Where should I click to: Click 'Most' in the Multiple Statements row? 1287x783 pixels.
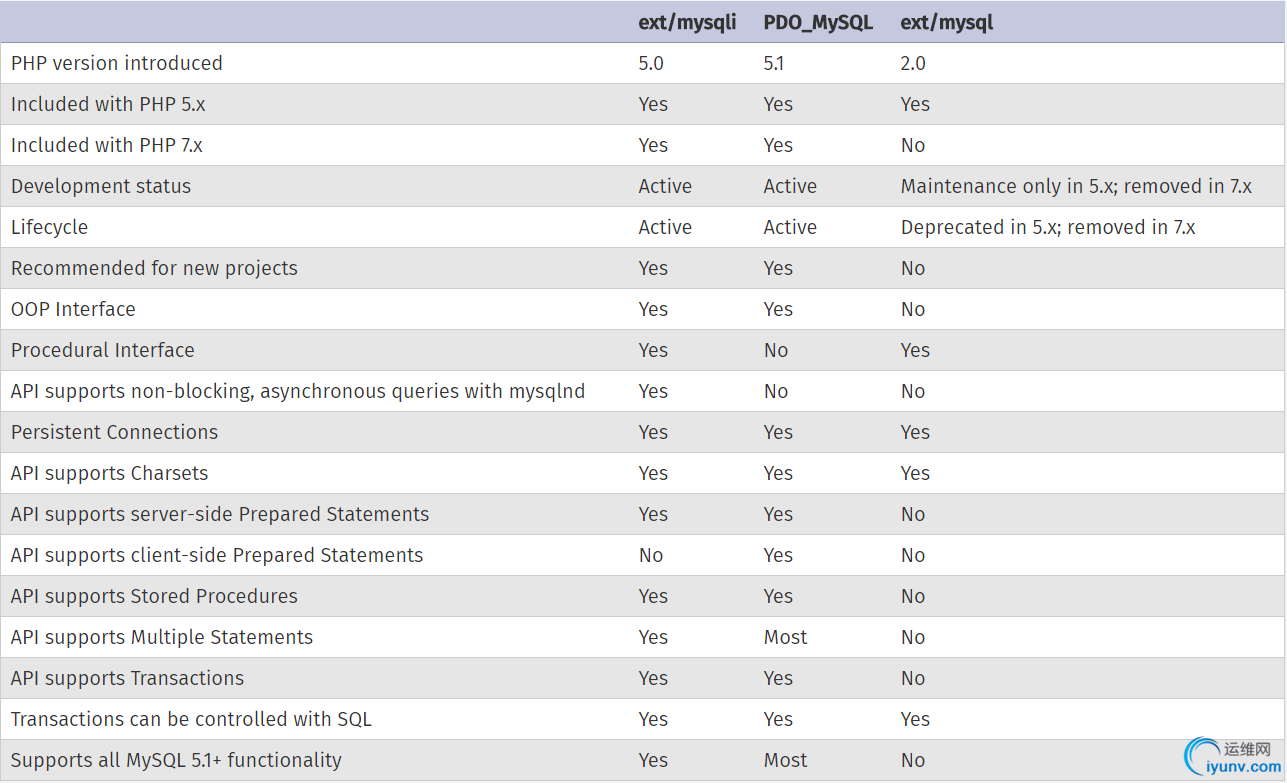point(785,637)
